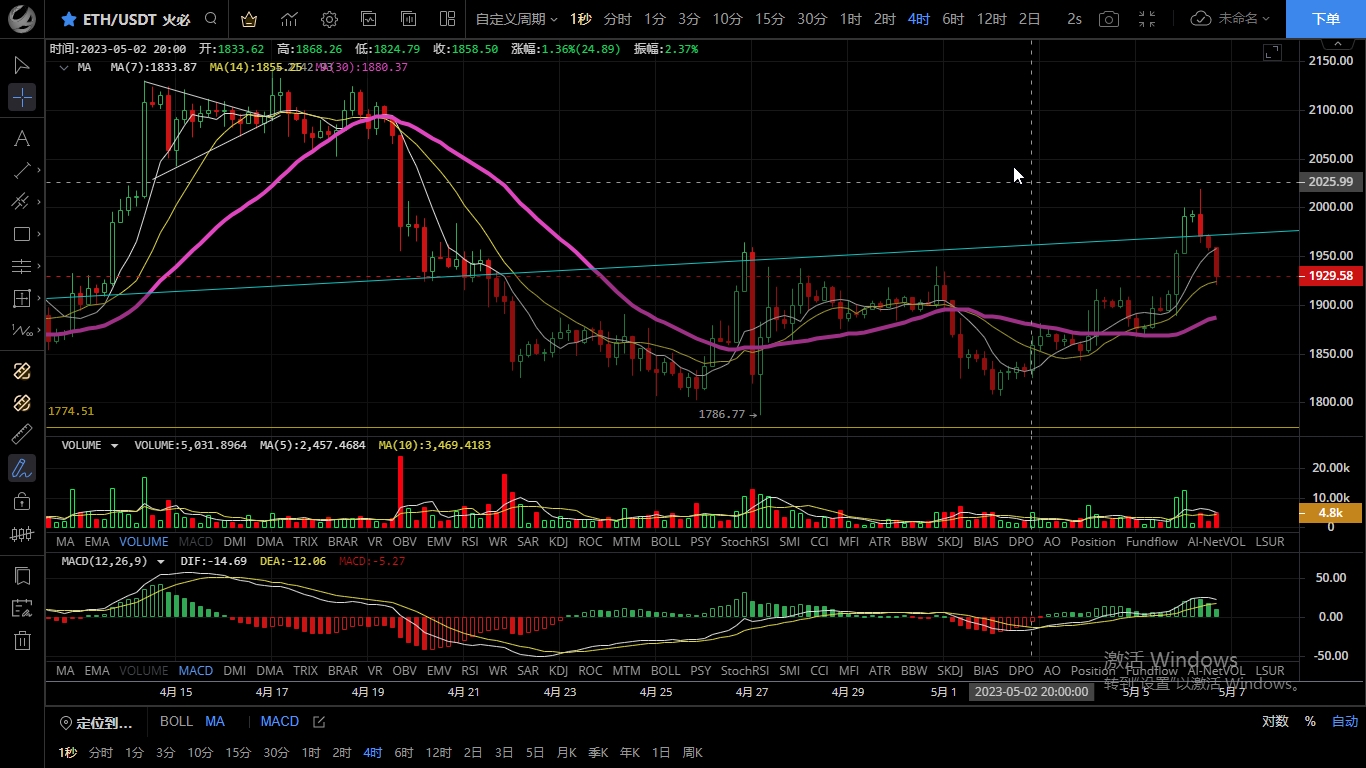Expand the 未命名 layout dropdown
1366x768 pixels.
[x=1231, y=19]
